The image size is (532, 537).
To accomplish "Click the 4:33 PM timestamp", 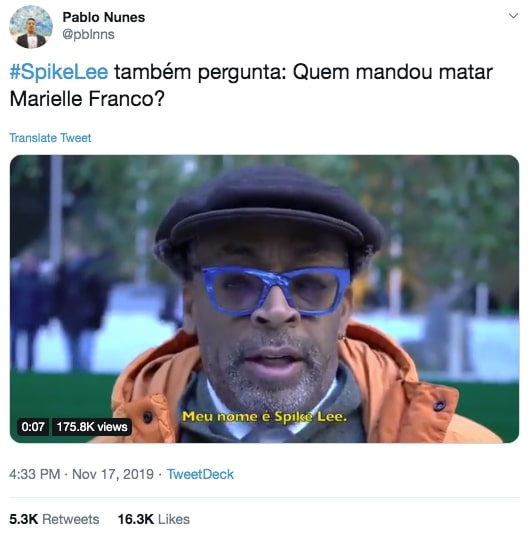I will [x=35, y=474].
